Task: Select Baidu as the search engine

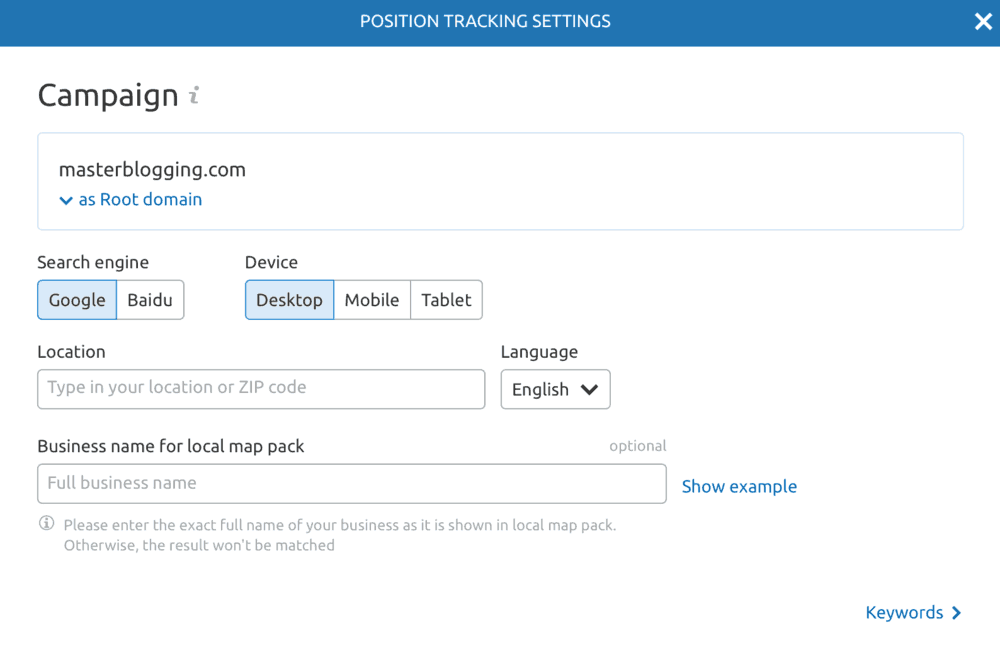Action: click(x=150, y=299)
